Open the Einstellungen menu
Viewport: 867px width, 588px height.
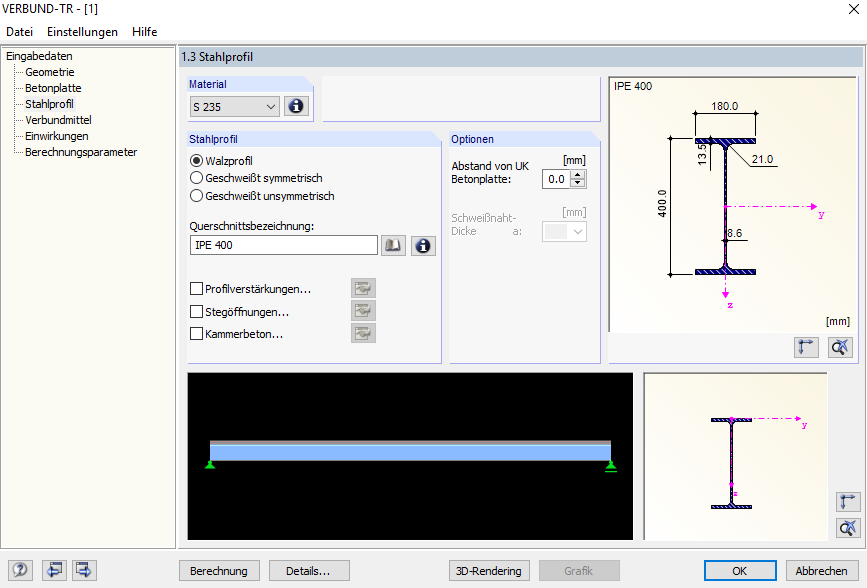(82, 31)
